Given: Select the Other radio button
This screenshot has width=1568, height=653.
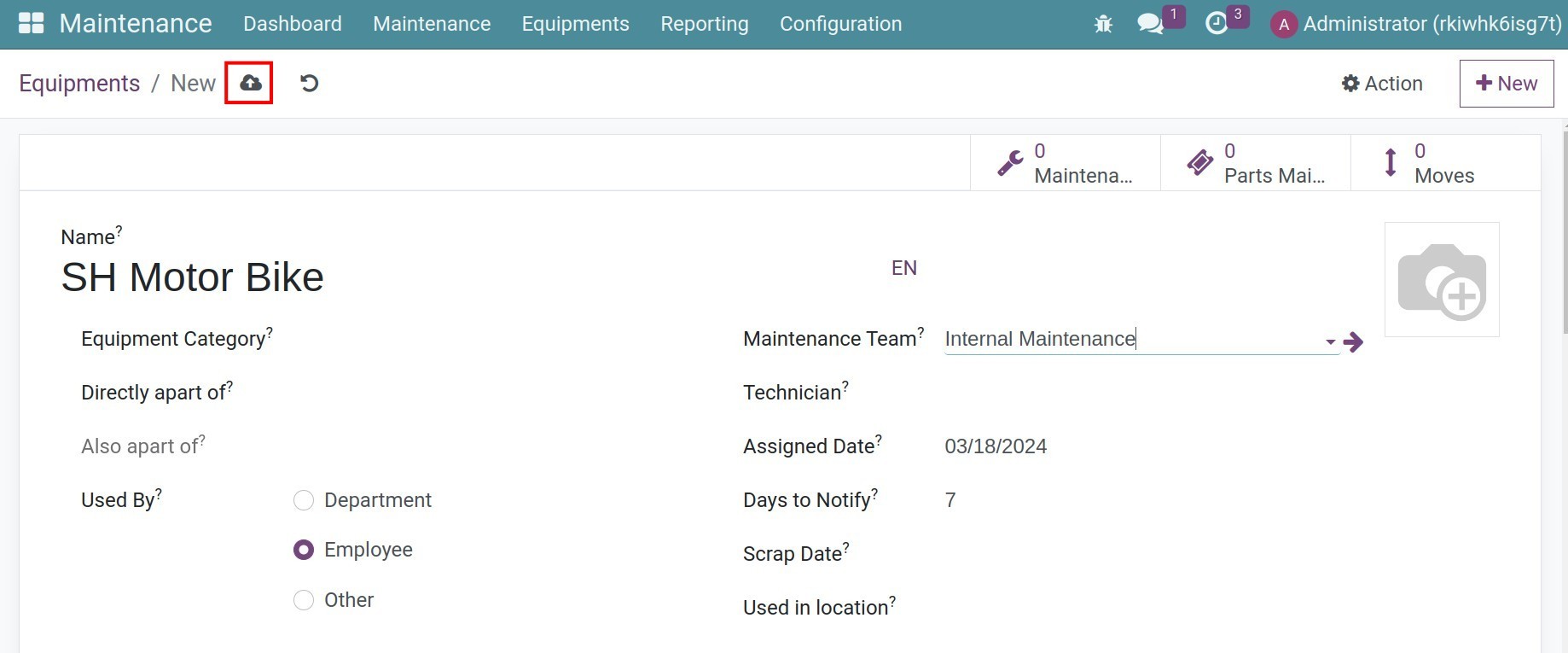Looking at the screenshot, I should coord(304,600).
